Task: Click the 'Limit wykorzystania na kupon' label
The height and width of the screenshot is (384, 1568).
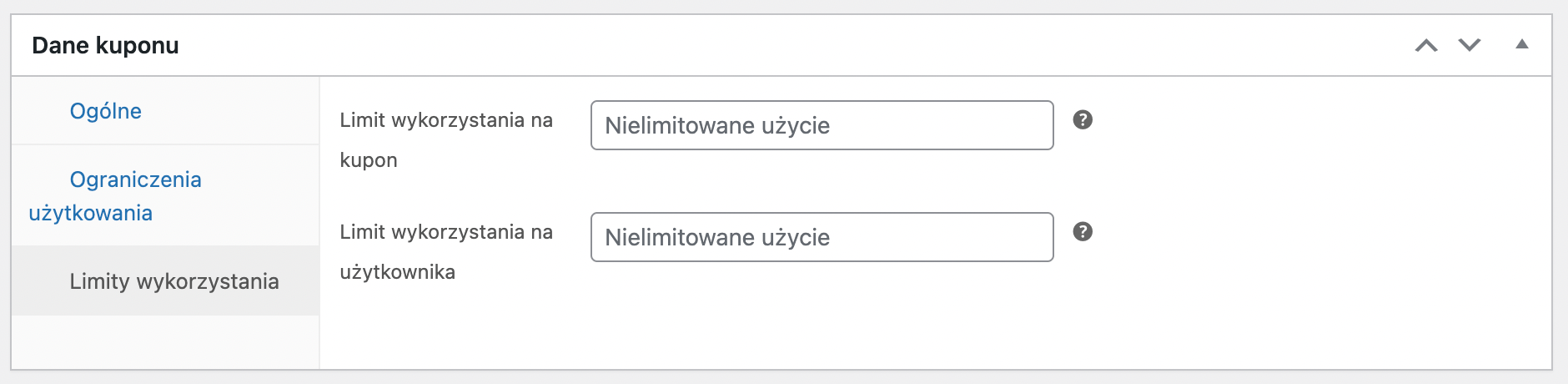Action: point(446,121)
